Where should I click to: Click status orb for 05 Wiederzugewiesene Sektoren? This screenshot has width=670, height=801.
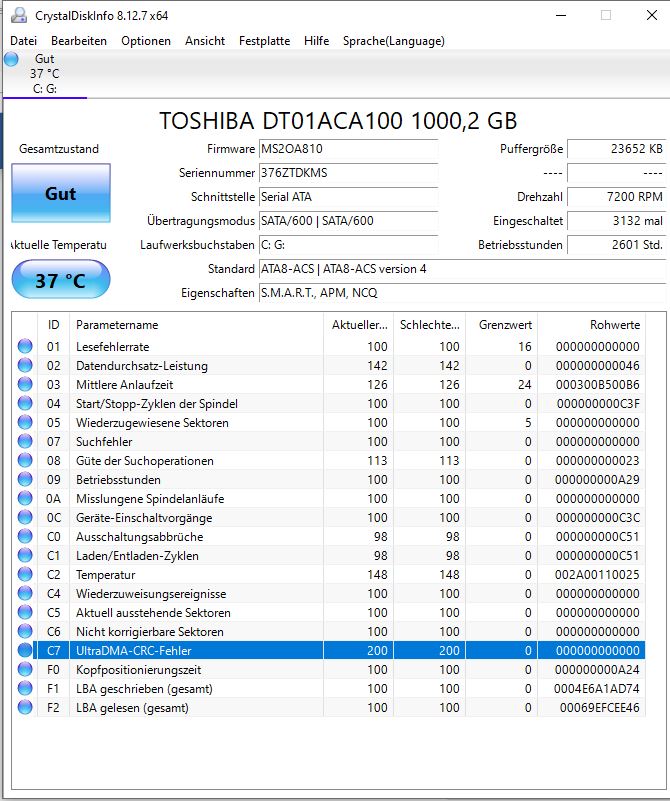(x=25, y=422)
